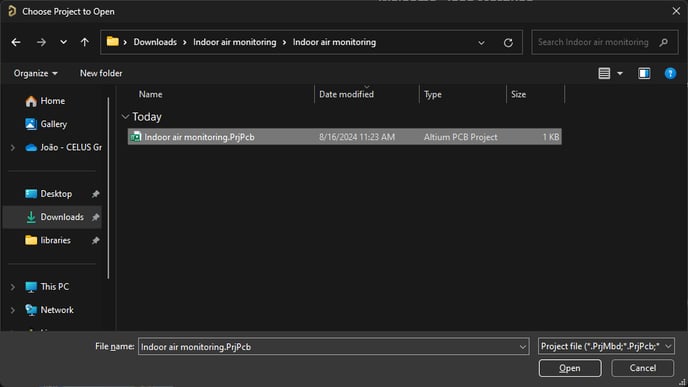Expand the João - CELUS node
This screenshot has height=387, width=688.
tap(13, 148)
